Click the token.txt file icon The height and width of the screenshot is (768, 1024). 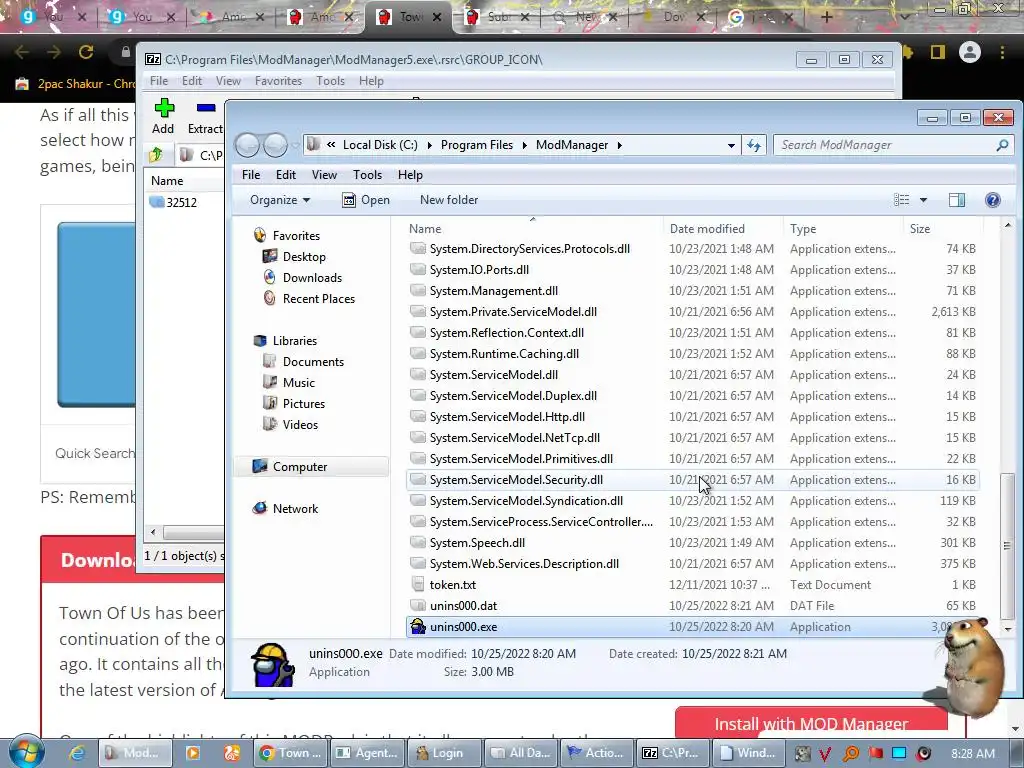click(x=417, y=584)
